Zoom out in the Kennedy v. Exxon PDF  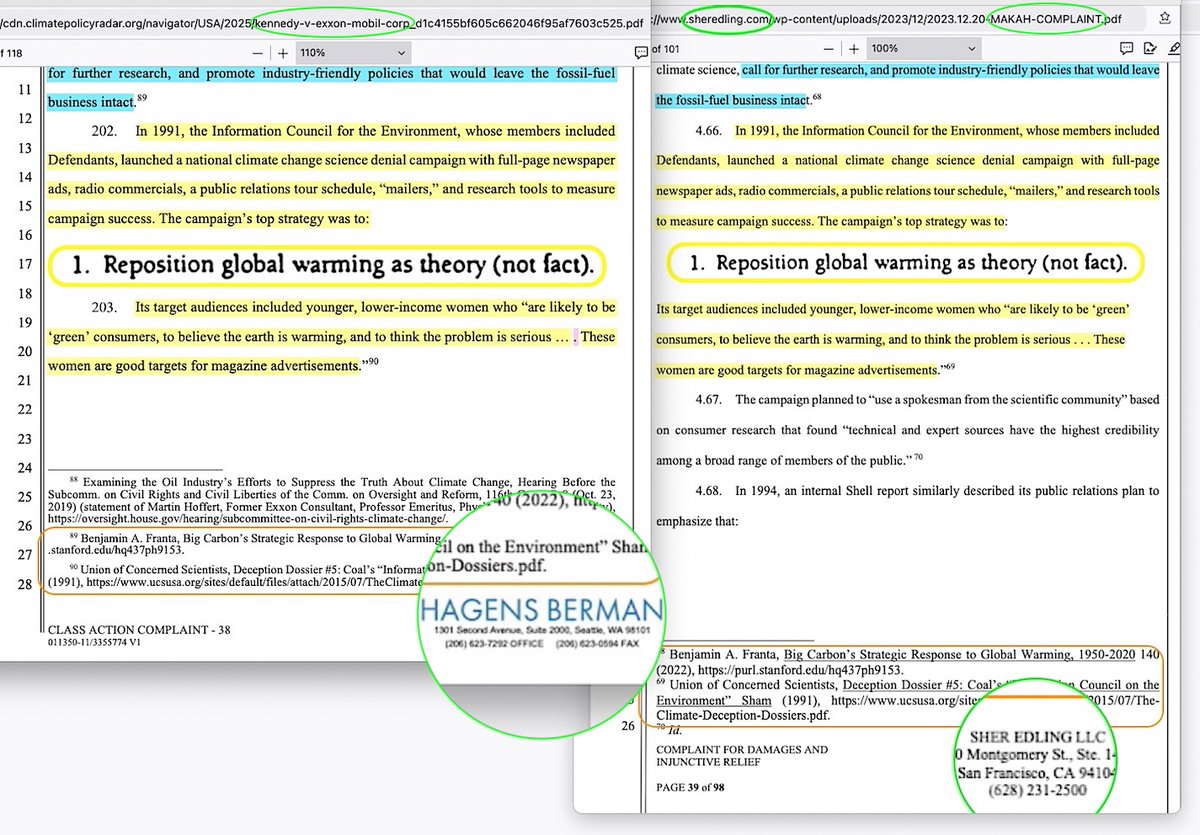coord(260,52)
